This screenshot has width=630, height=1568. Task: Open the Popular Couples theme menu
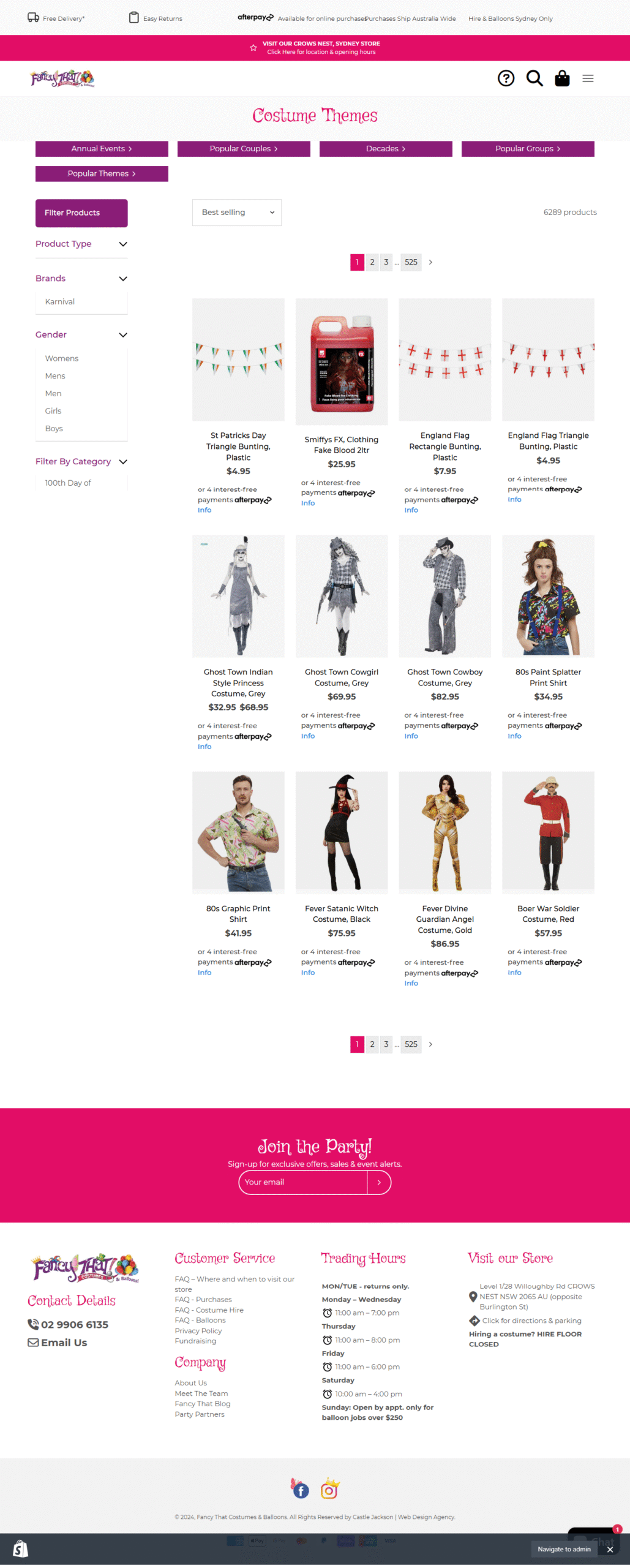[244, 149]
